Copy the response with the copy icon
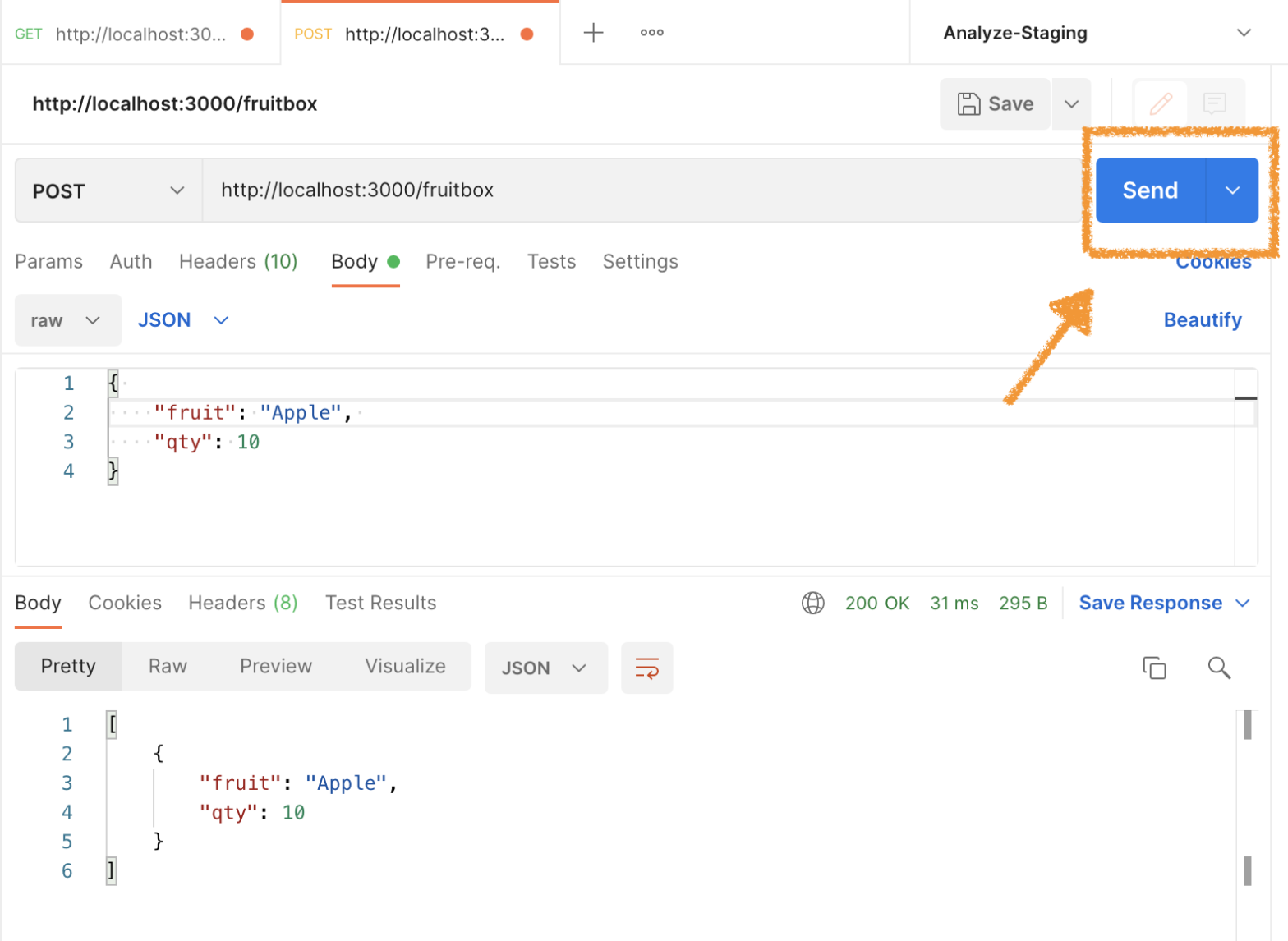 click(1154, 668)
